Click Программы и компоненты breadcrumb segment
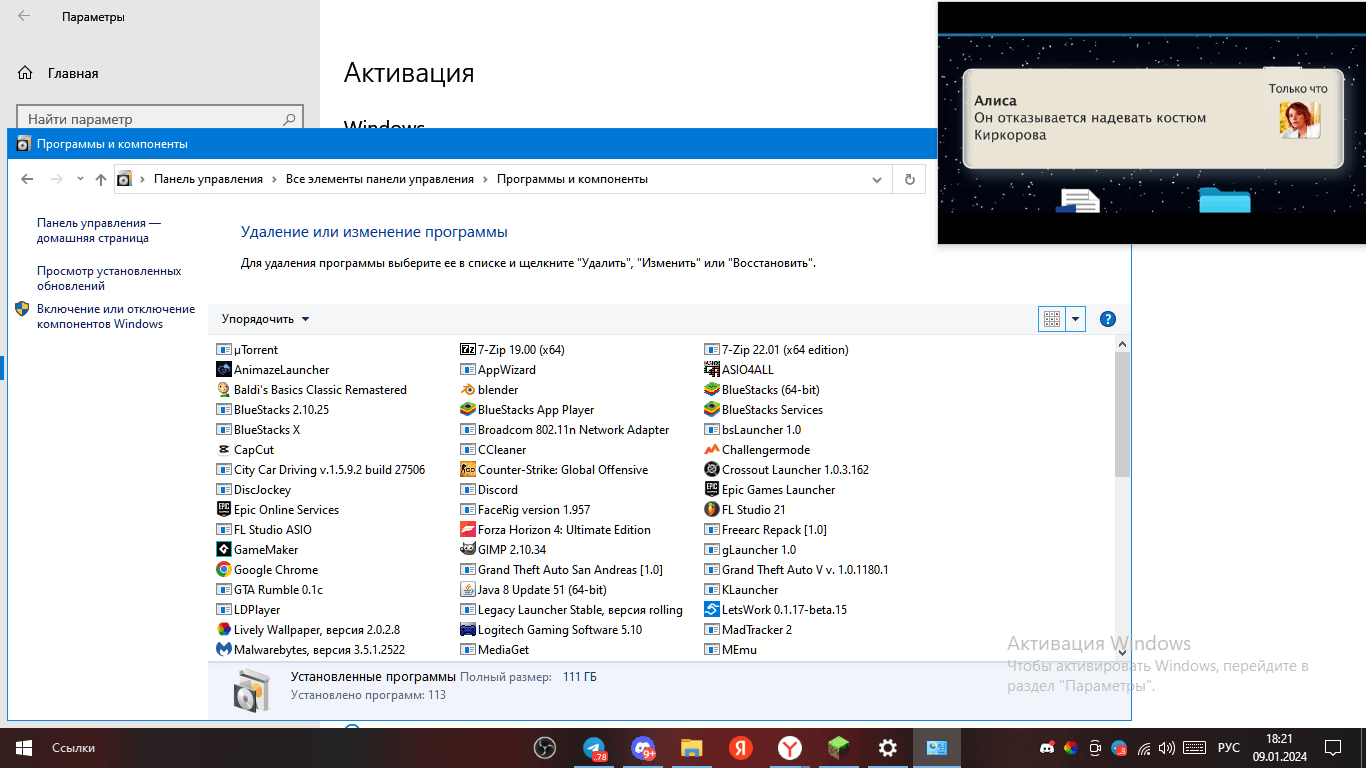The width and height of the screenshot is (1366, 768). coord(572,179)
